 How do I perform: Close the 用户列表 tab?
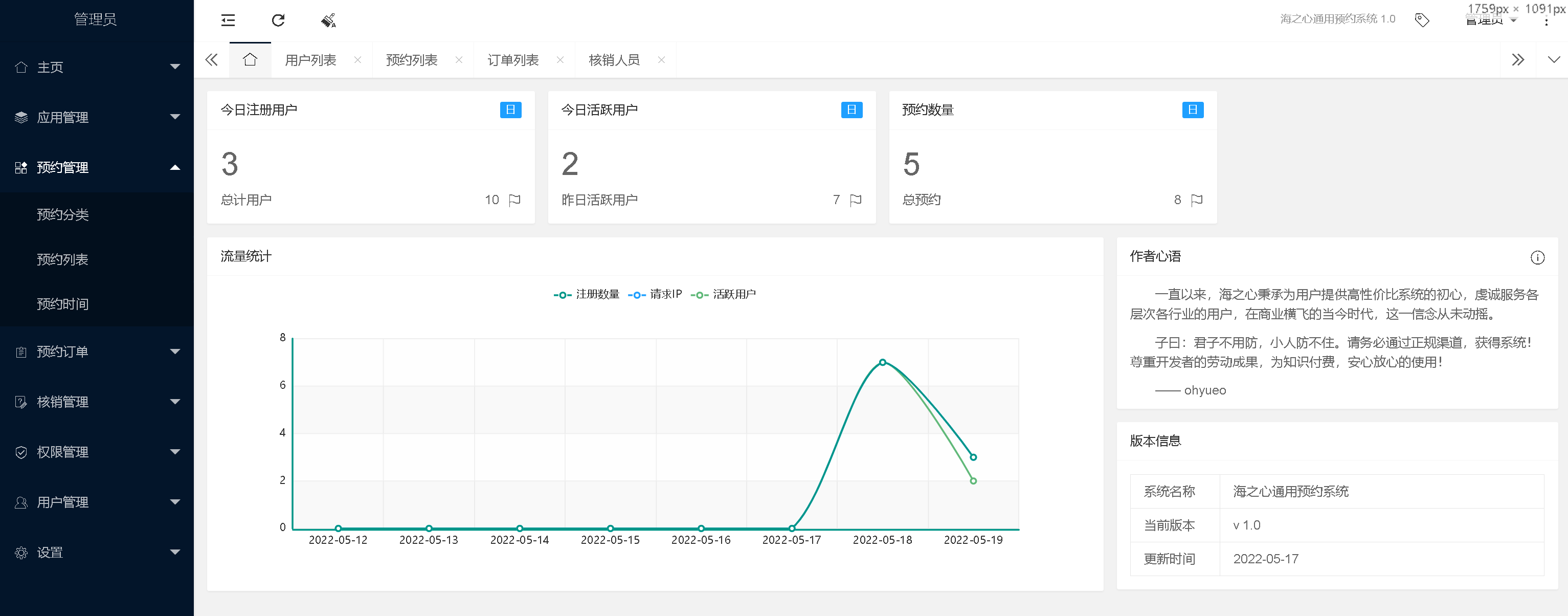[358, 60]
